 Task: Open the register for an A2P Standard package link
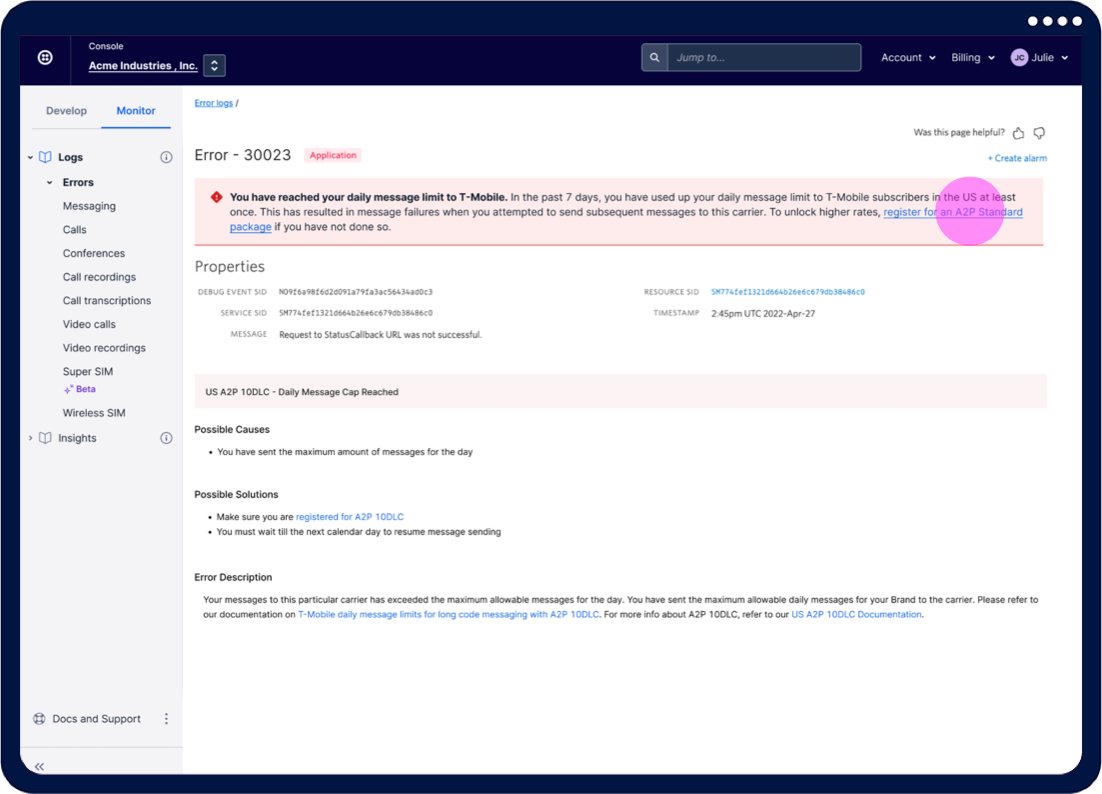(x=952, y=212)
